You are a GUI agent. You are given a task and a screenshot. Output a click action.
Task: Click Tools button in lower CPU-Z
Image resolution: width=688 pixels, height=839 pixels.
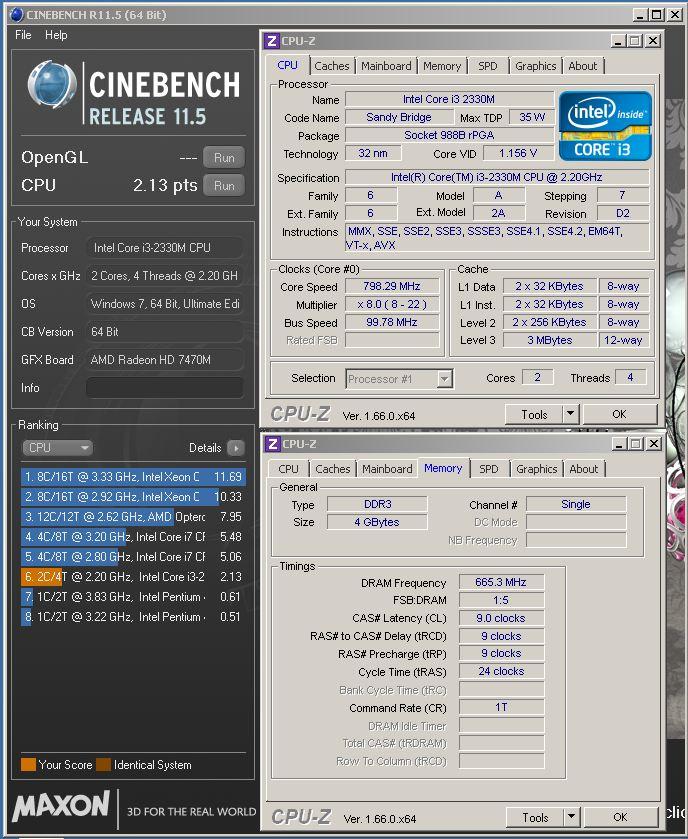tap(535, 818)
